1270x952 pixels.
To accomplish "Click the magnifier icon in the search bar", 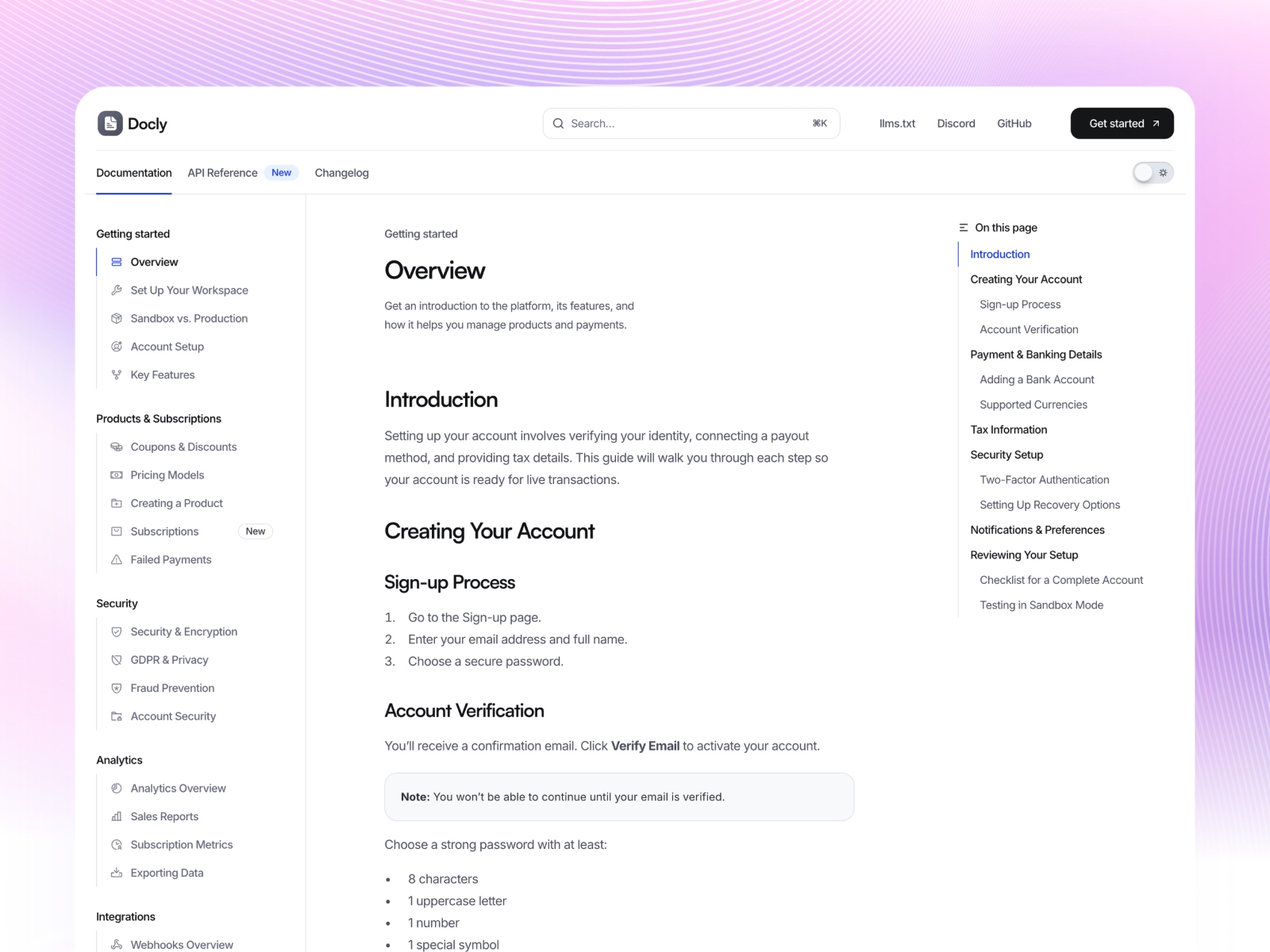I will point(559,123).
